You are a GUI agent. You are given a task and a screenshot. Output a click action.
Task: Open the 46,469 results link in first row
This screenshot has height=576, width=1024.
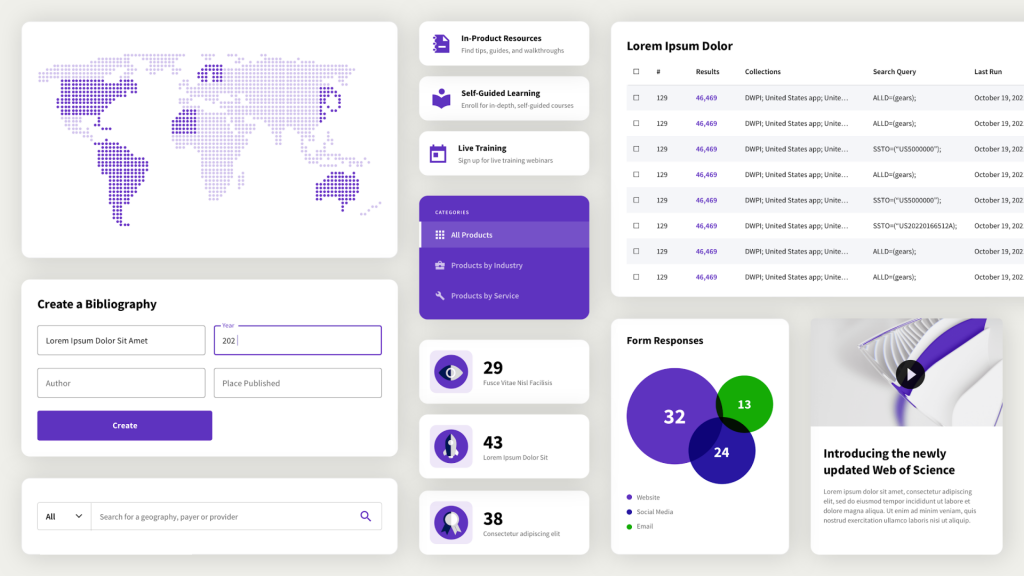706,98
